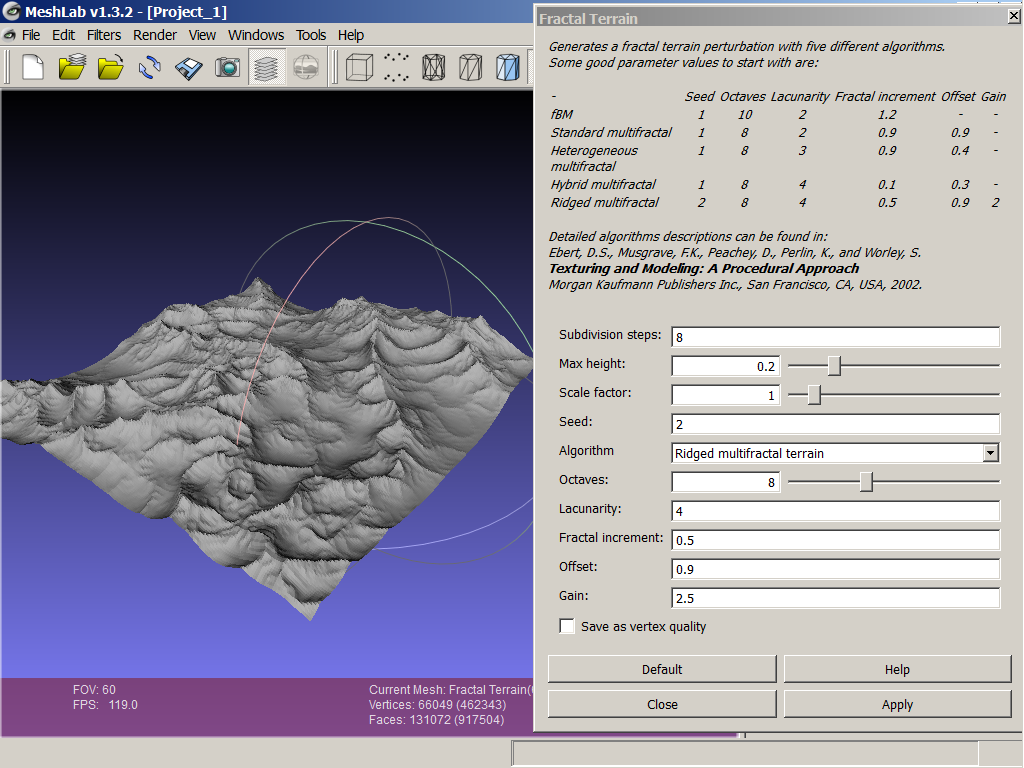
Task: Take a snapshot with the camera icon
Action: pos(228,68)
